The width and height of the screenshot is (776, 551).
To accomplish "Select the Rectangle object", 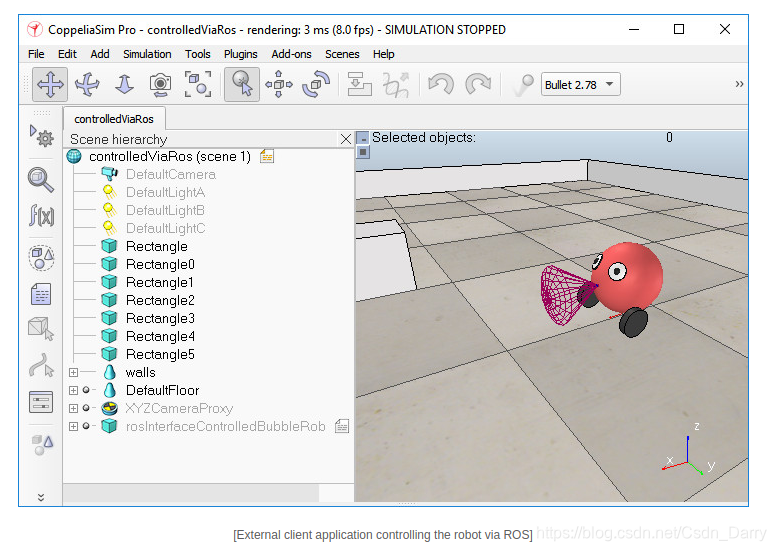I will click(156, 246).
